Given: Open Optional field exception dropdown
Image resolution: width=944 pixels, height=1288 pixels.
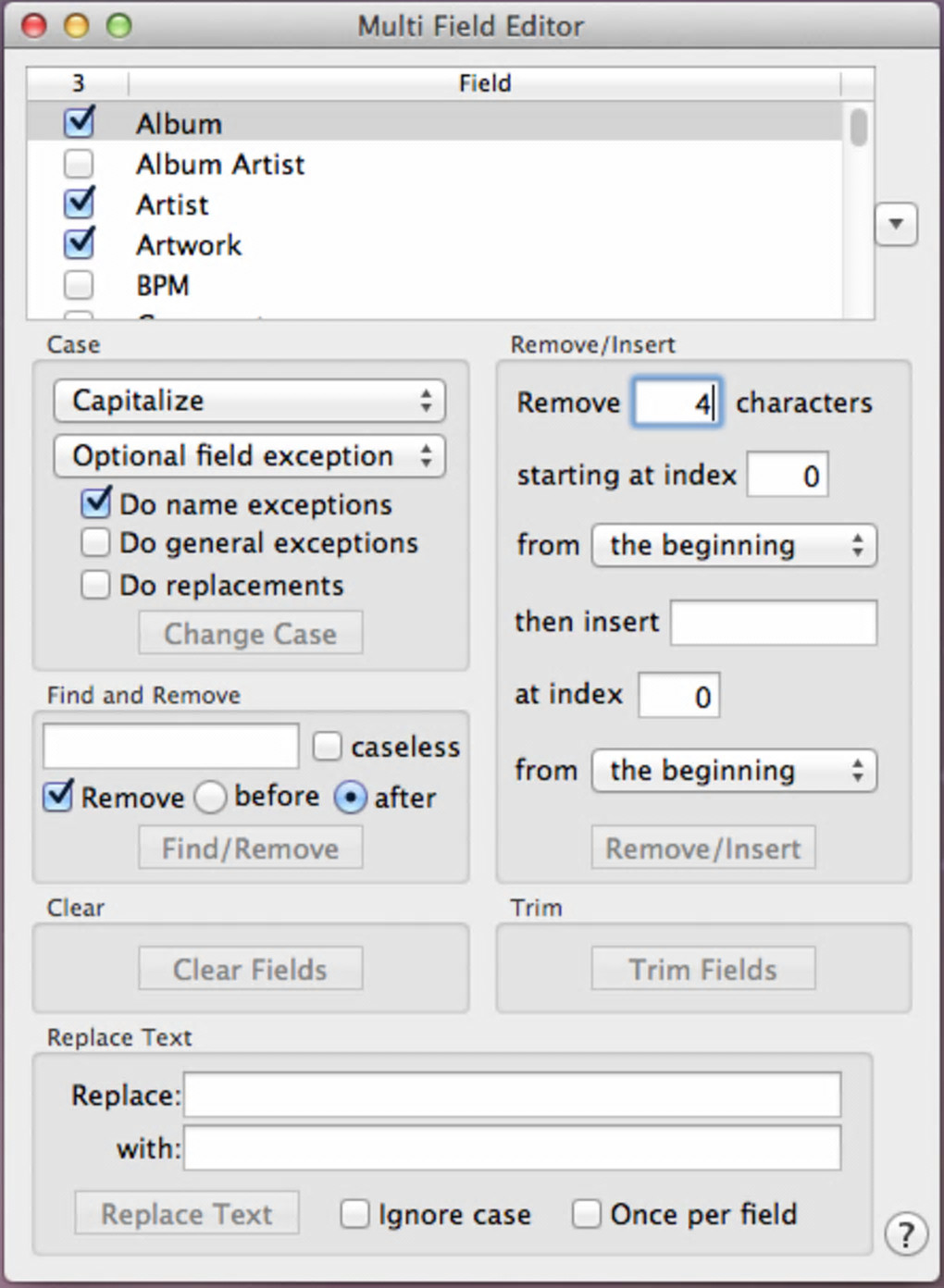Looking at the screenshot, I should (249, 456).
